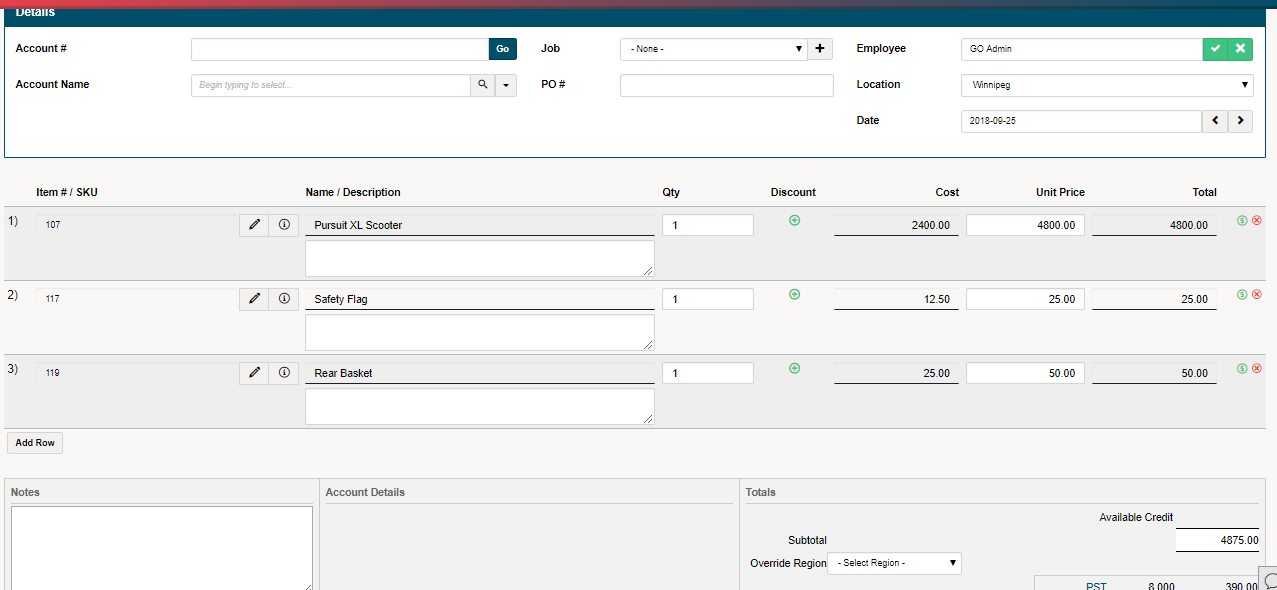The height and width of the screenshot is (590, 1277).
Task: Advance the date with the right arrow
Action: point(1240,120)
